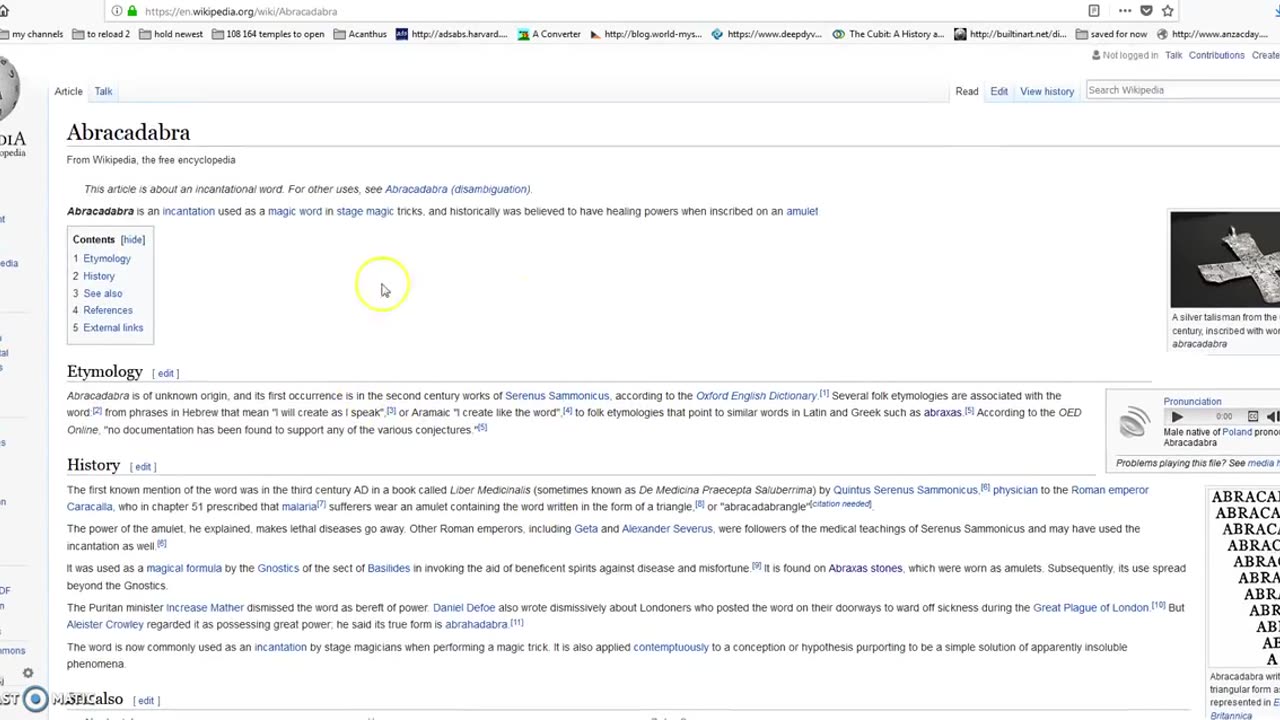Open Serenus Sammonicus link in Etymology
Screen dimensions: 1280x720
click(557, 396)
